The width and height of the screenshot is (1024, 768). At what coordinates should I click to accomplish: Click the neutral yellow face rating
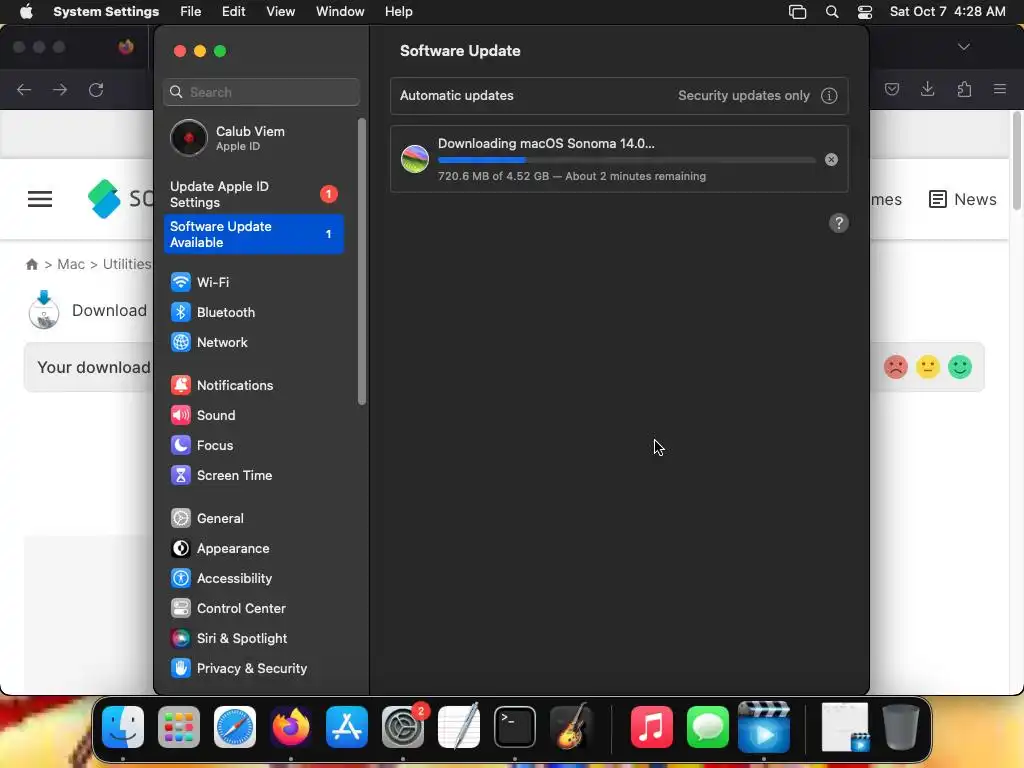pos(927,367)
